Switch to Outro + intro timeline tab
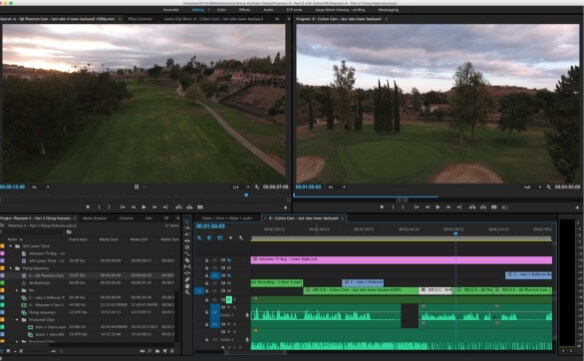Screen dimensions: 584x361 (227, 218)
